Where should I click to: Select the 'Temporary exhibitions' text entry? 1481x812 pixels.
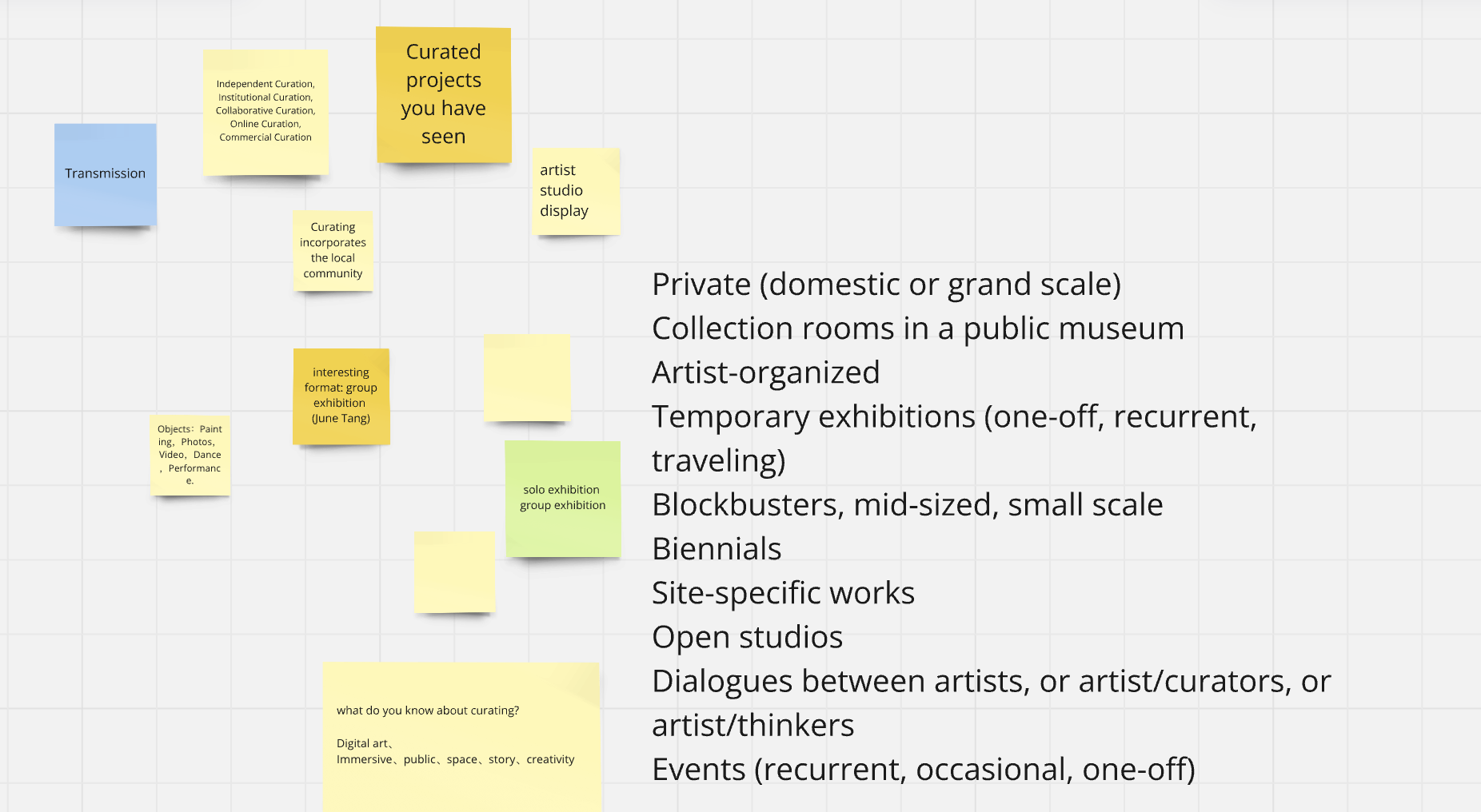(x=955, y=416)
